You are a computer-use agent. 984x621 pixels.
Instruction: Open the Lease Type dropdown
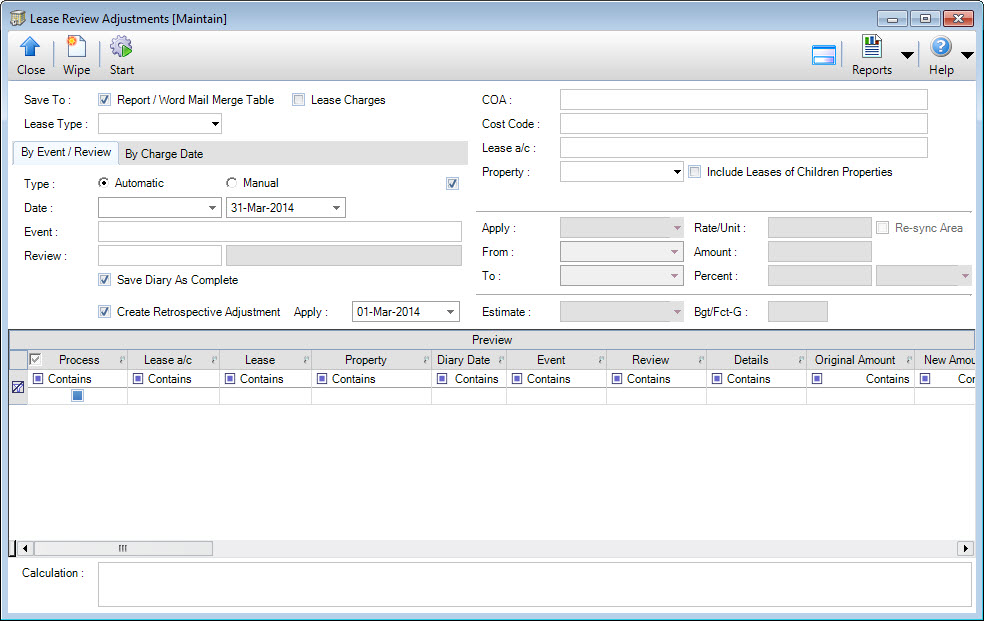(x=215, y=125)
